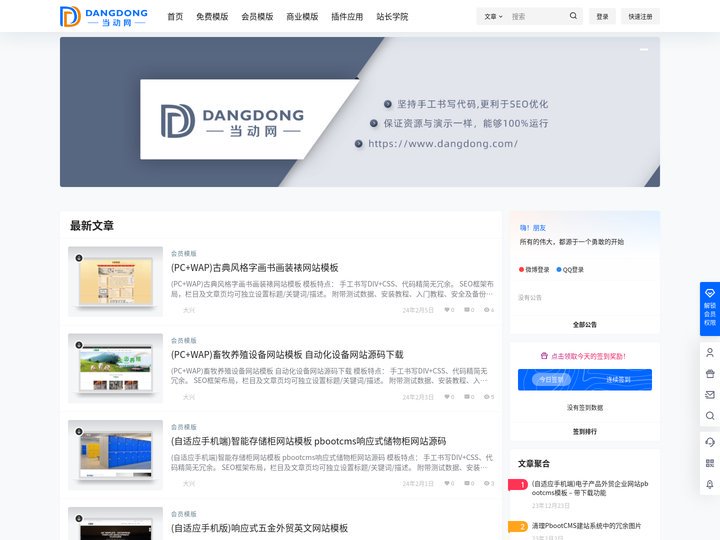Switch to the 连续签到 tab
The height and width of the screenshot is (540, 720).
618,380
